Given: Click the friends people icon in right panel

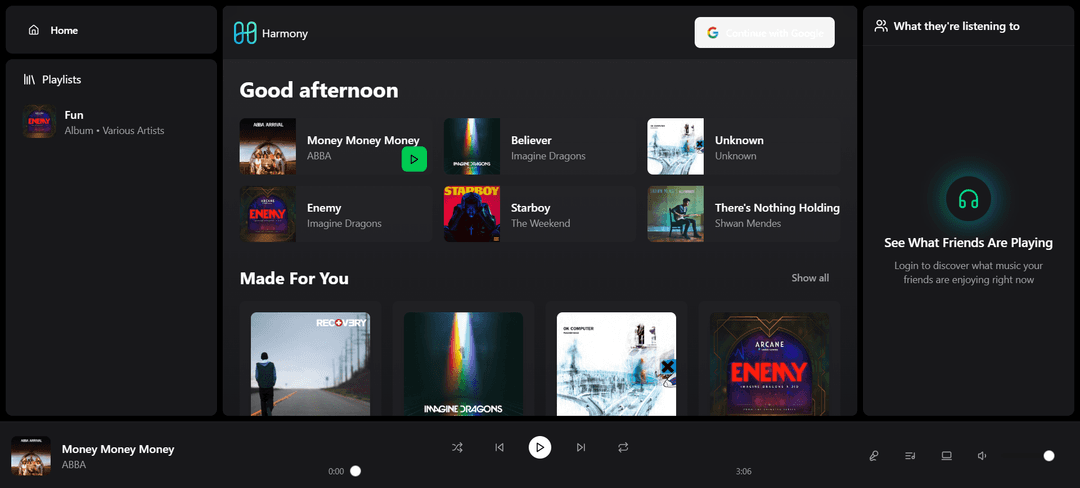Looking at the screenshot, I should pos(881,26).
